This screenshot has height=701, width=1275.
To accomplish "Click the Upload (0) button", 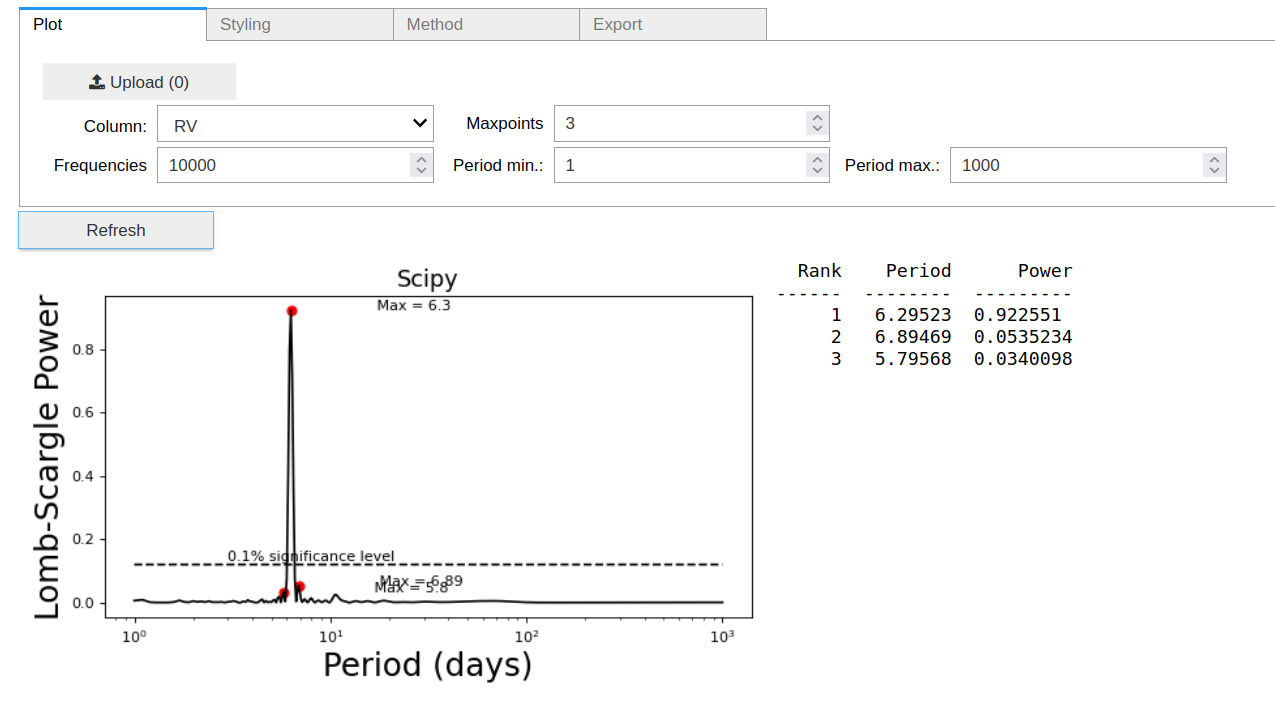I will click(x=139, y=81).
